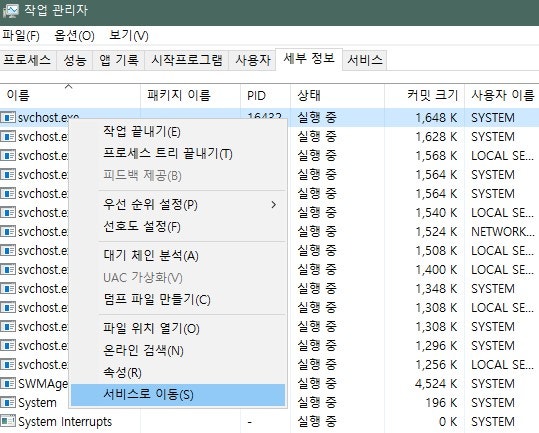Select 대기 체인 분석(A) menu entry
The width and height of the screenshot is (539, 433).
(178, 256)
